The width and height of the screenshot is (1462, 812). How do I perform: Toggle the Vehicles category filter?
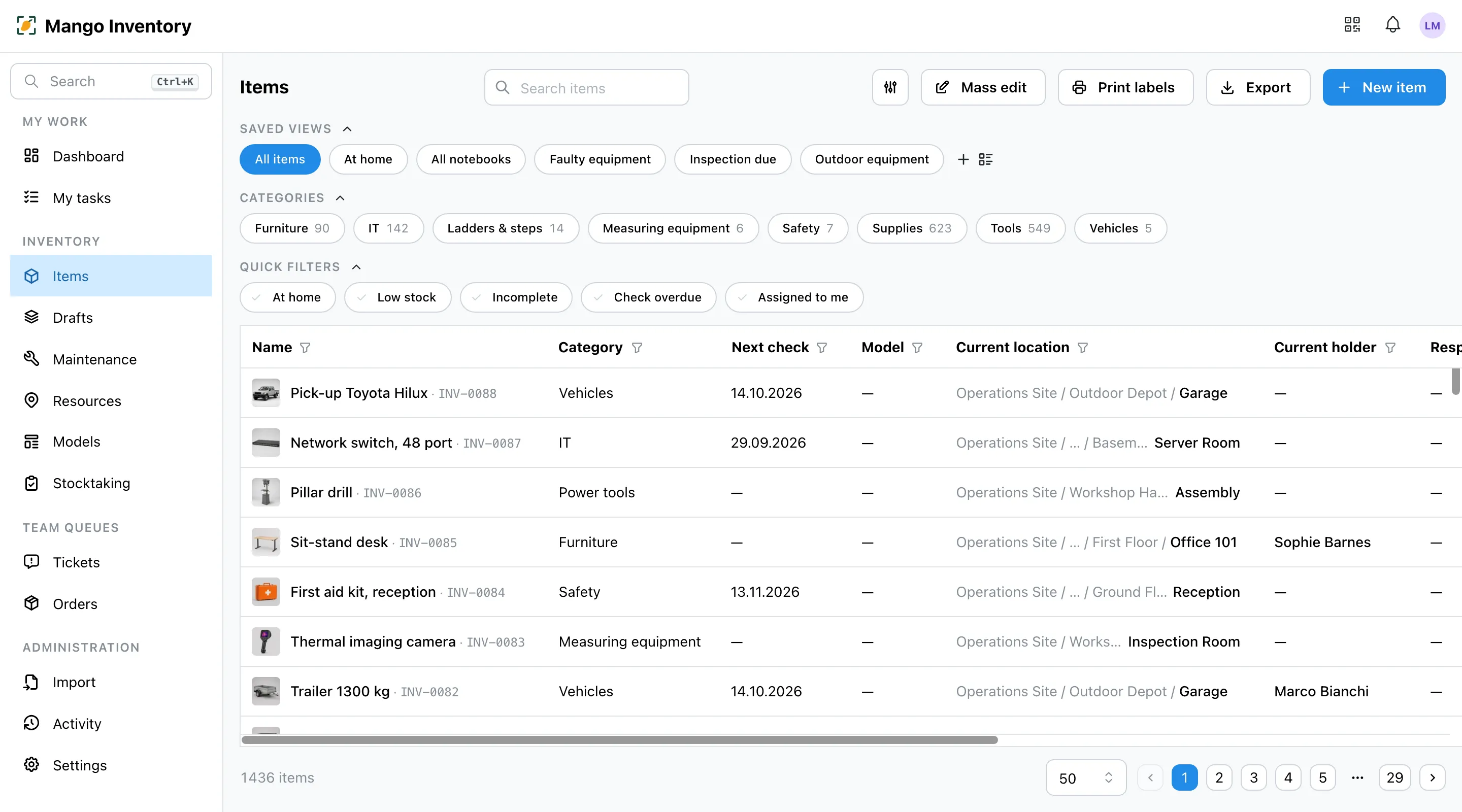(x=1121, y=228)
